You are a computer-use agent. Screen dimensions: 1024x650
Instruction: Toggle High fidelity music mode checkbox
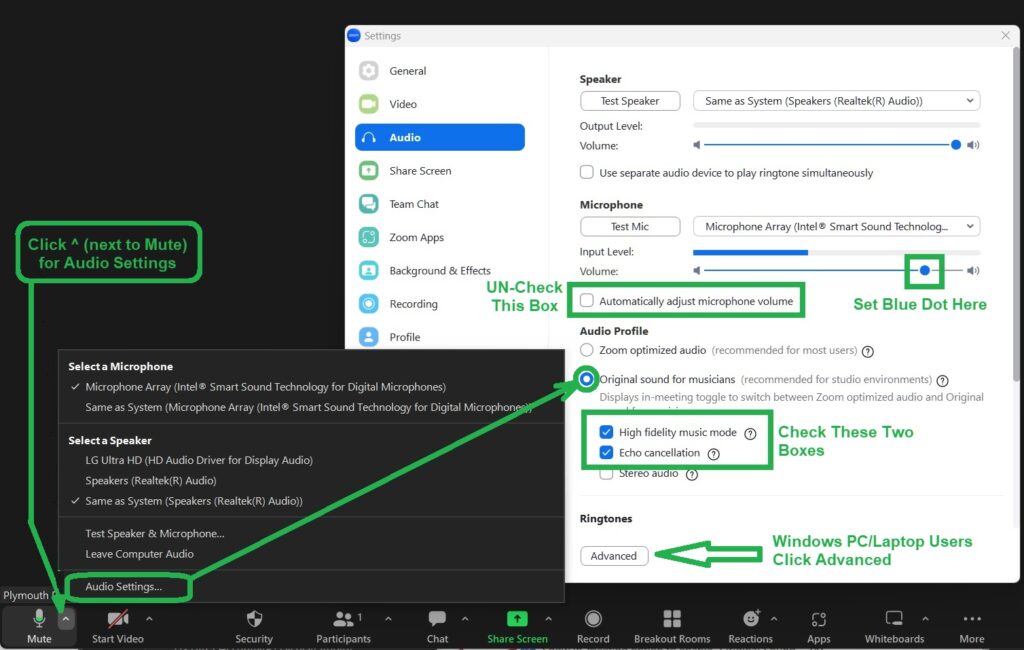coord(606,432)
